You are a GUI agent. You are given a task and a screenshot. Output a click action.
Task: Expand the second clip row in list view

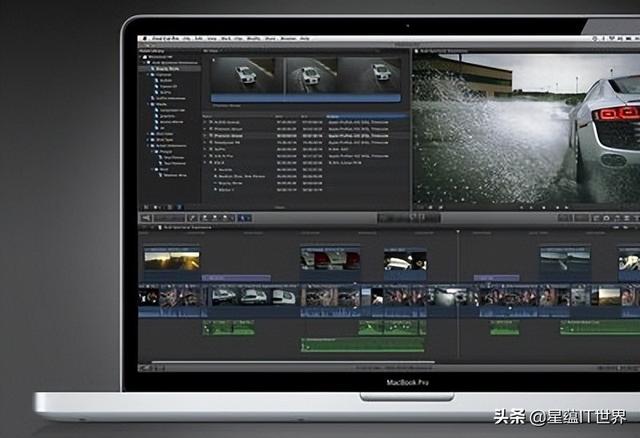(x=205, y=129)
